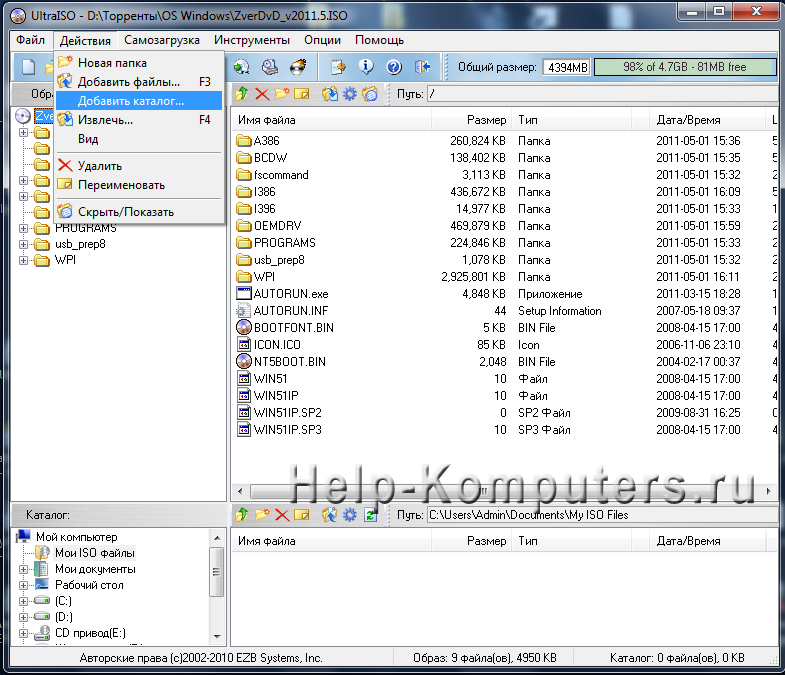
Task: Choose Переименовать from the menu
Action: tap(139, 185)
